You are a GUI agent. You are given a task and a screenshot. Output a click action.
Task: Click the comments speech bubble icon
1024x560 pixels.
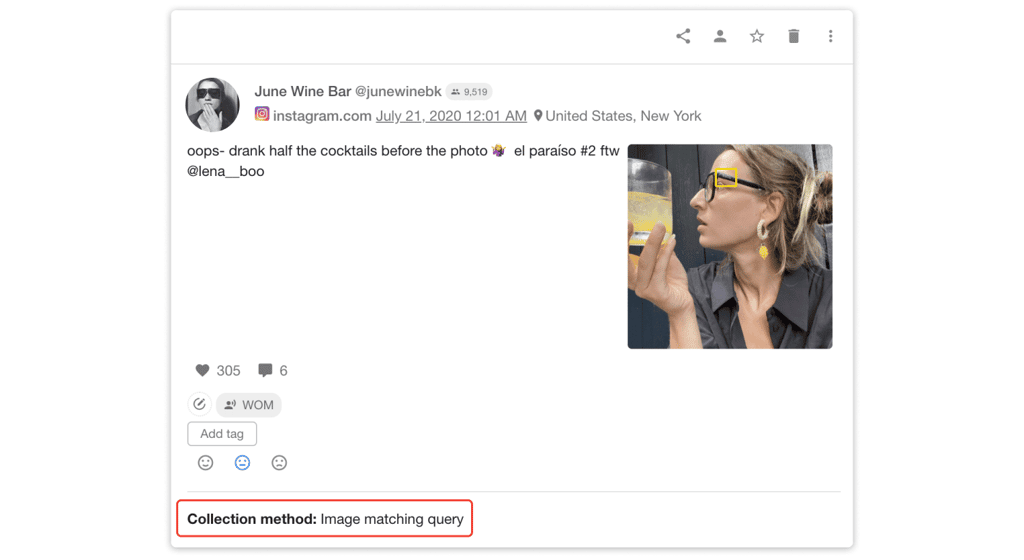click(x=265, y=370)
